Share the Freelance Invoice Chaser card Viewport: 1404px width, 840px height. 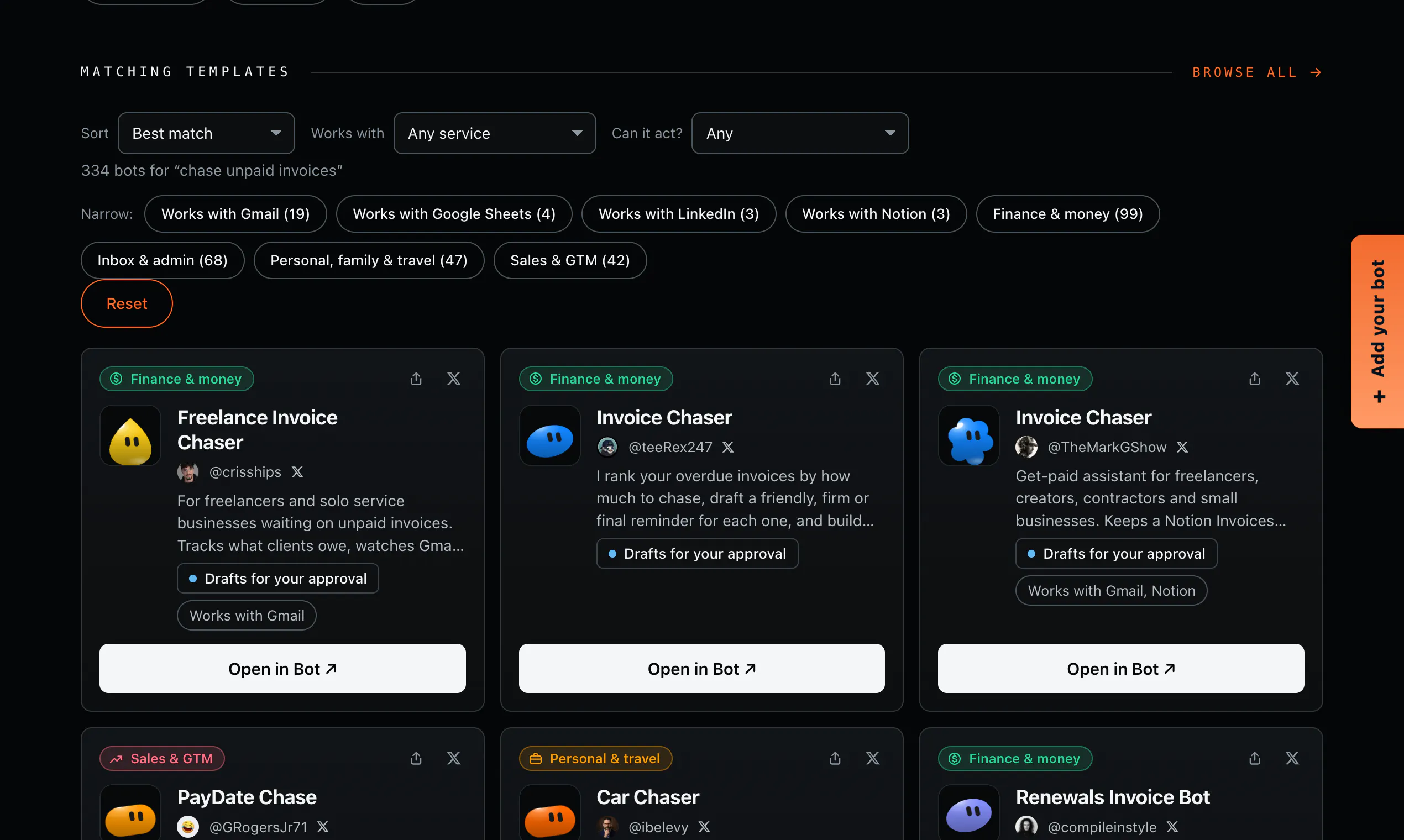[416, 379]
